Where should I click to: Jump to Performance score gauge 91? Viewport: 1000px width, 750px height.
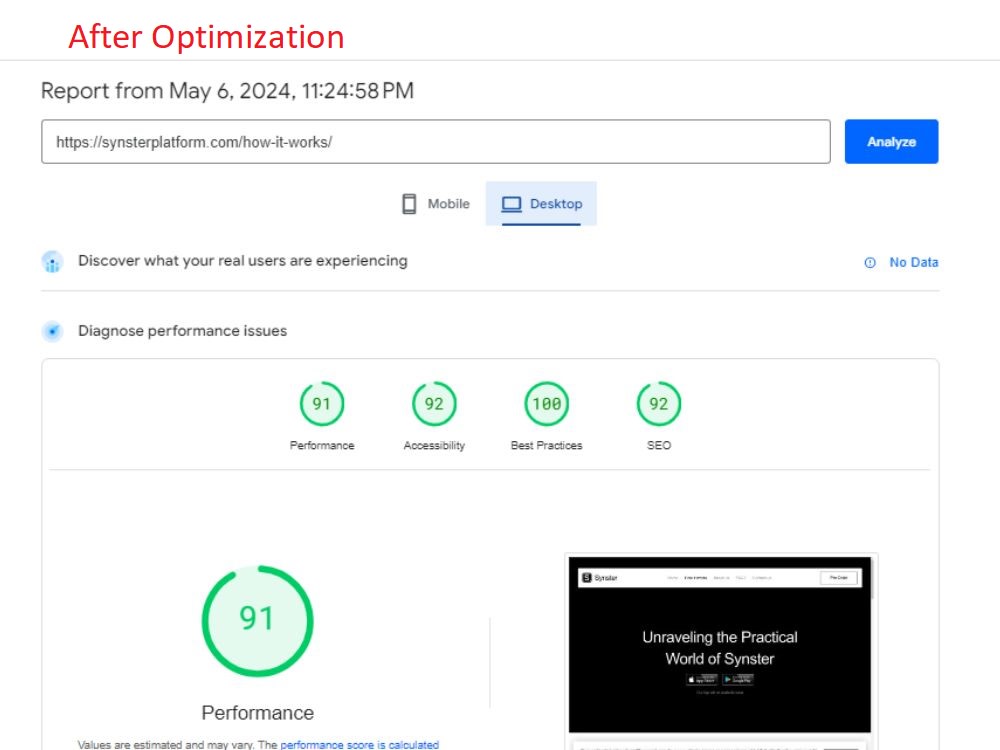322,404
